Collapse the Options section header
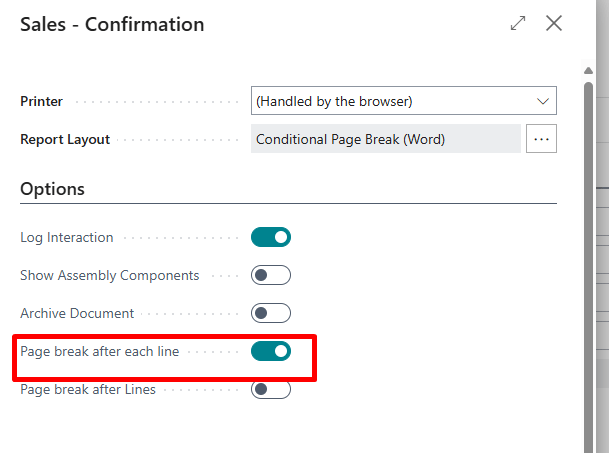This screenshot has width=609, height=453. (x=53, y=189)
